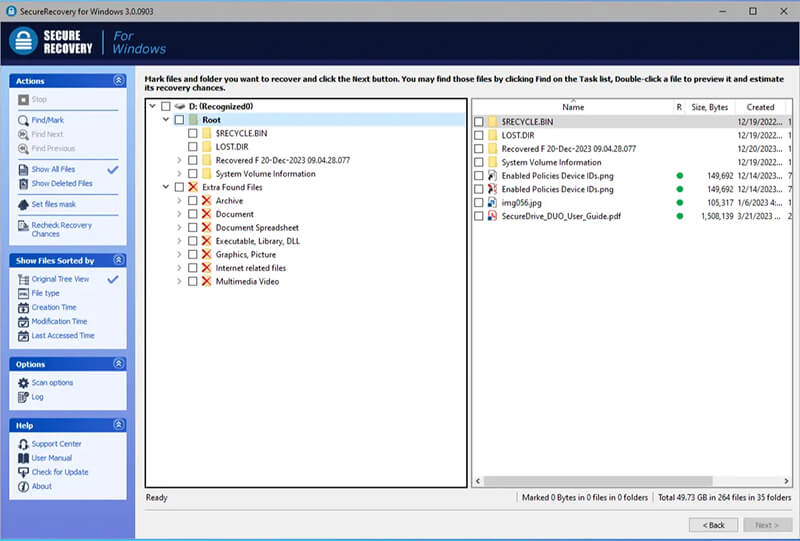Screen dimensions: 800x541
Task: Collapse the Help panel
Action: (x=118, y=425)
